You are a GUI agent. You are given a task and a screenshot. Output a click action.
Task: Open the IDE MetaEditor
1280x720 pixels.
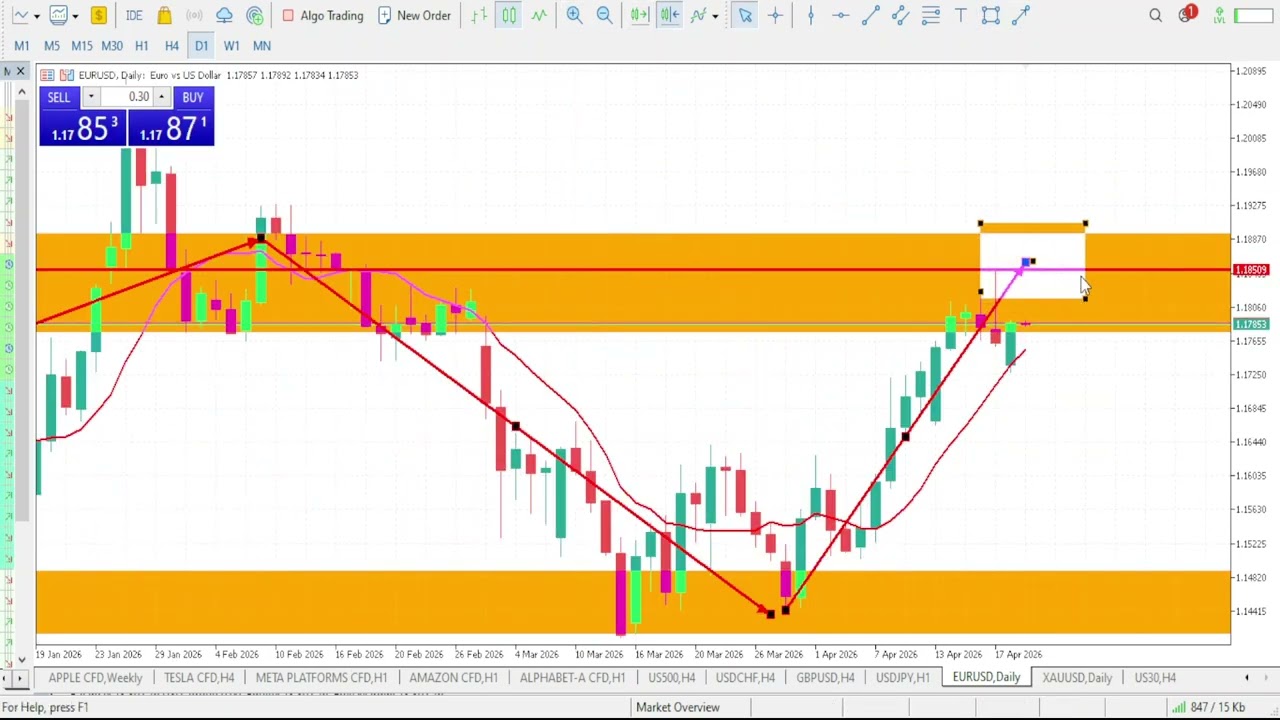tap(134, 15)
